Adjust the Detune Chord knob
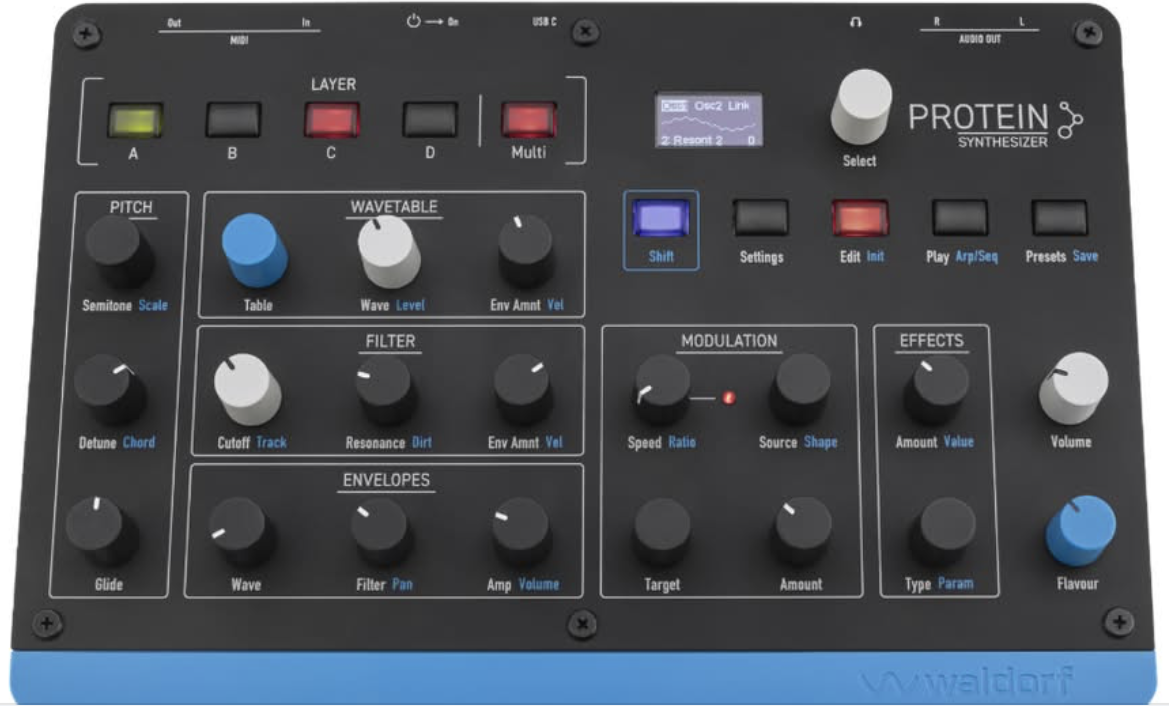Viewport: 1169px width, 706px height. pos(110,390)
